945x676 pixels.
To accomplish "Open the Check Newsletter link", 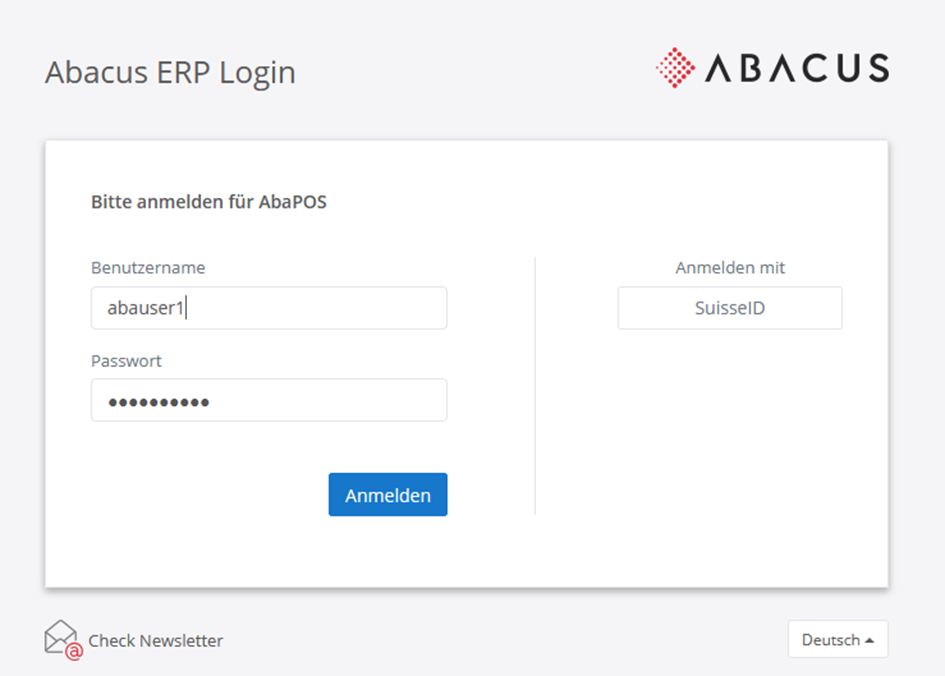I will [x=155, y=641].
